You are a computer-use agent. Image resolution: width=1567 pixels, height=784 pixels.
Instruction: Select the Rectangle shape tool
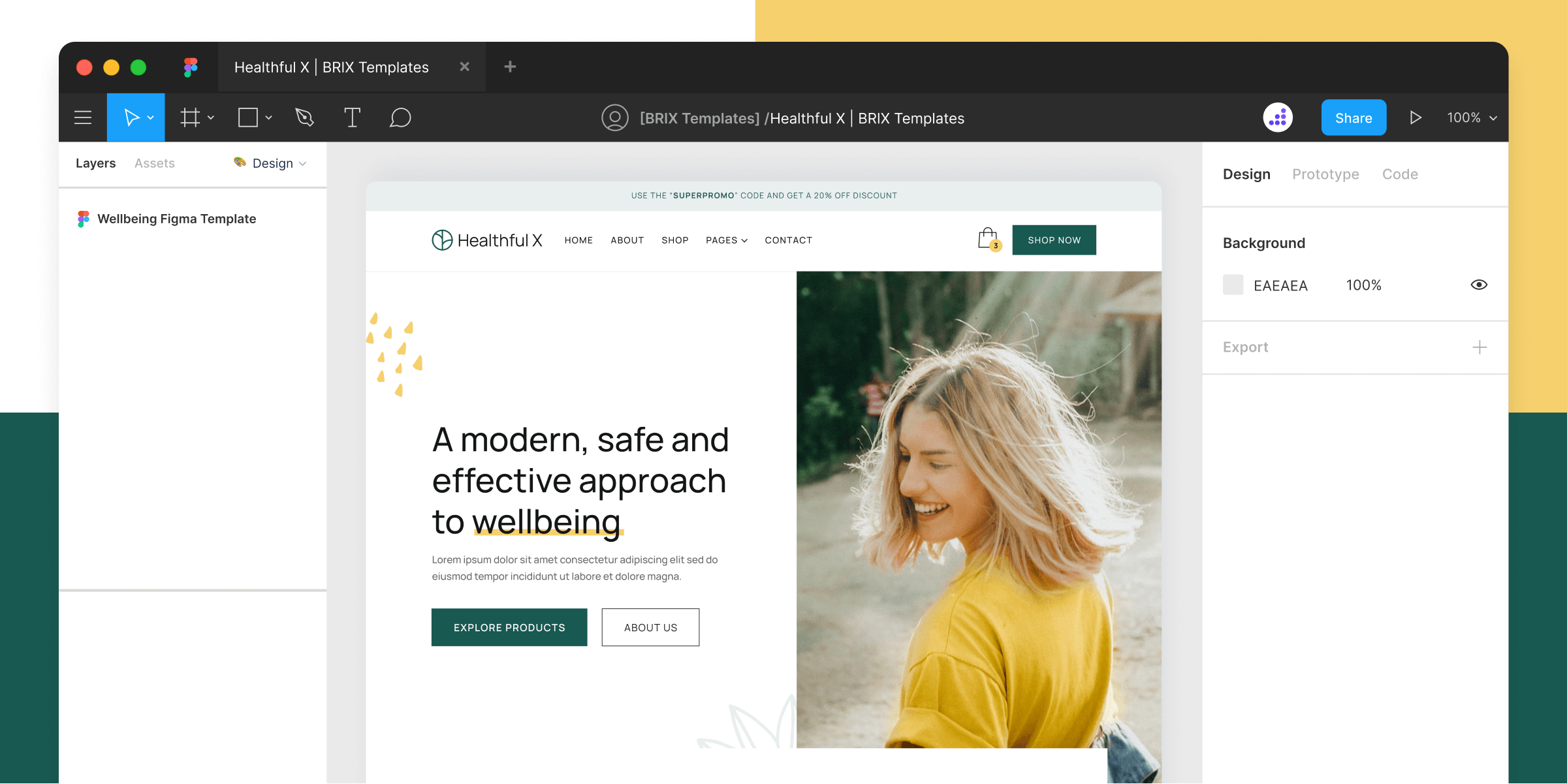click(248, 118)
